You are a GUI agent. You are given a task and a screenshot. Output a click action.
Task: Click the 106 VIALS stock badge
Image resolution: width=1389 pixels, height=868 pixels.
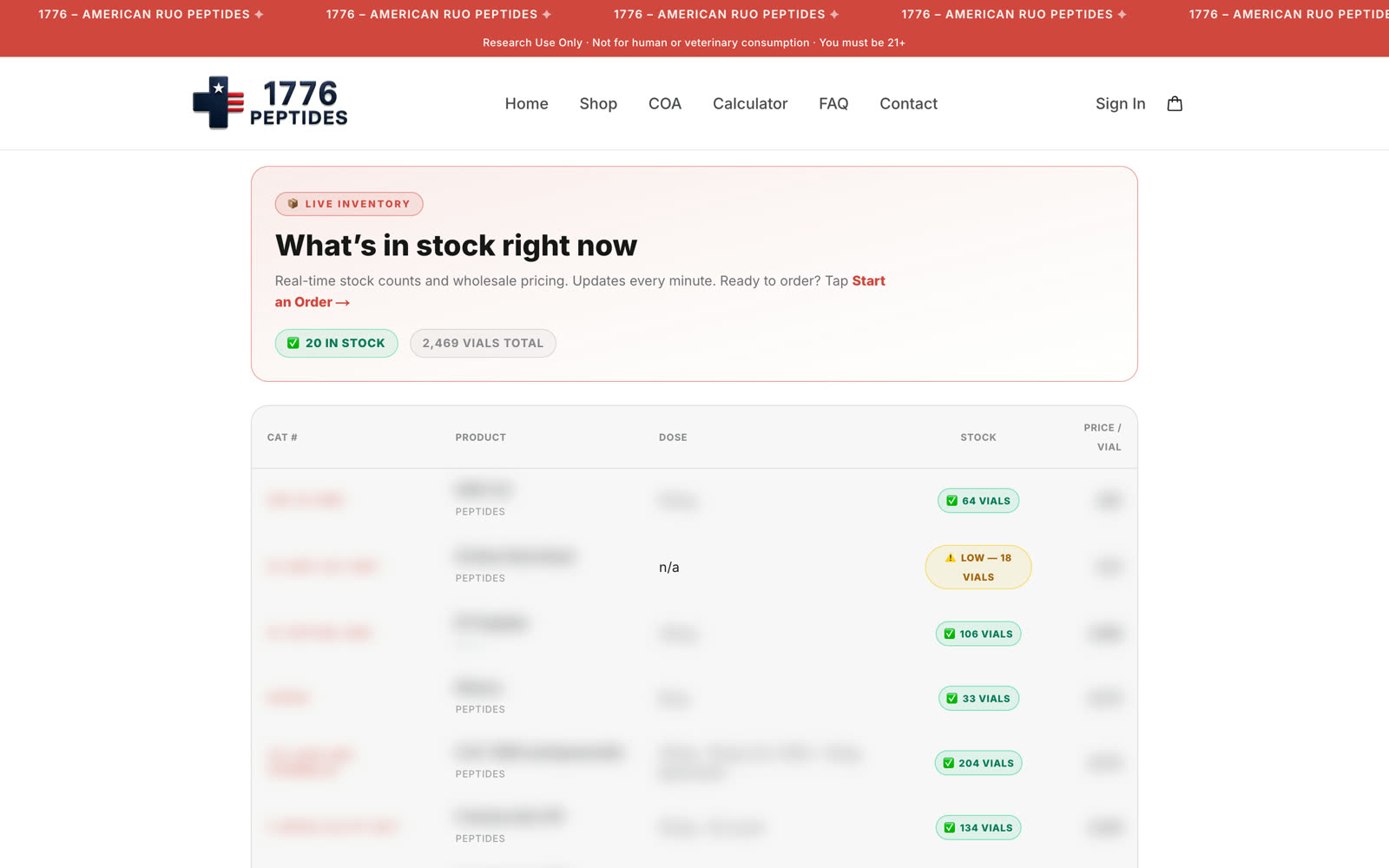pyautogui.click(x=978, y=634)
